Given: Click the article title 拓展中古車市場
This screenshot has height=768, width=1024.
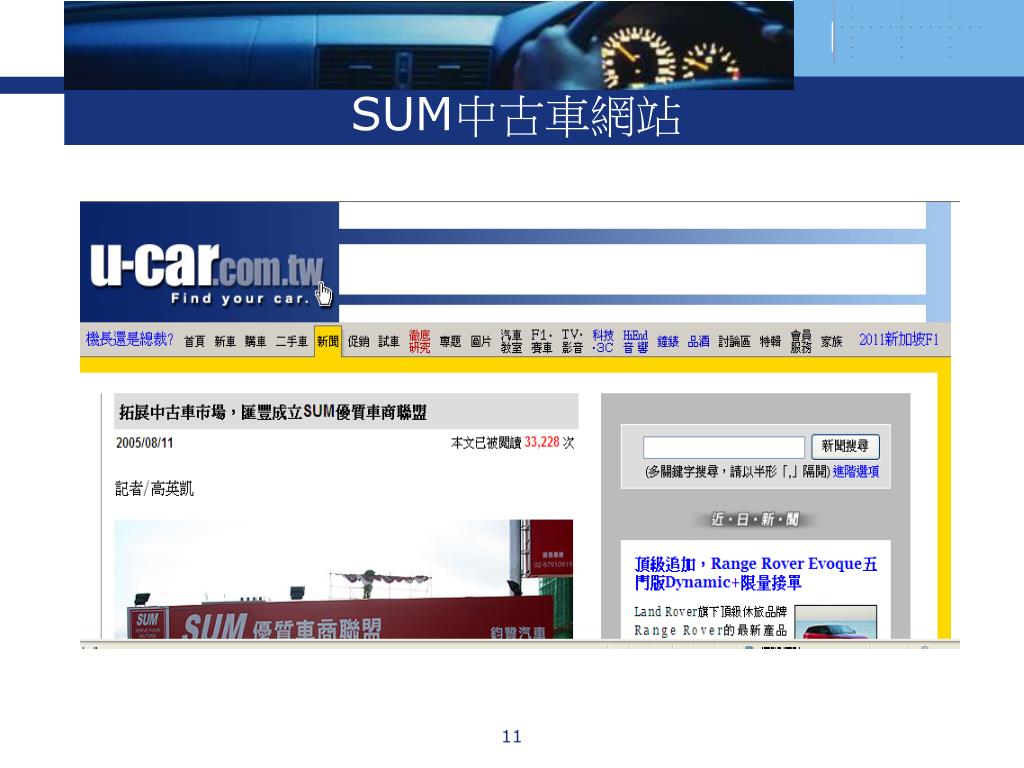Looking at the screenshot, I should click(272, 413).
